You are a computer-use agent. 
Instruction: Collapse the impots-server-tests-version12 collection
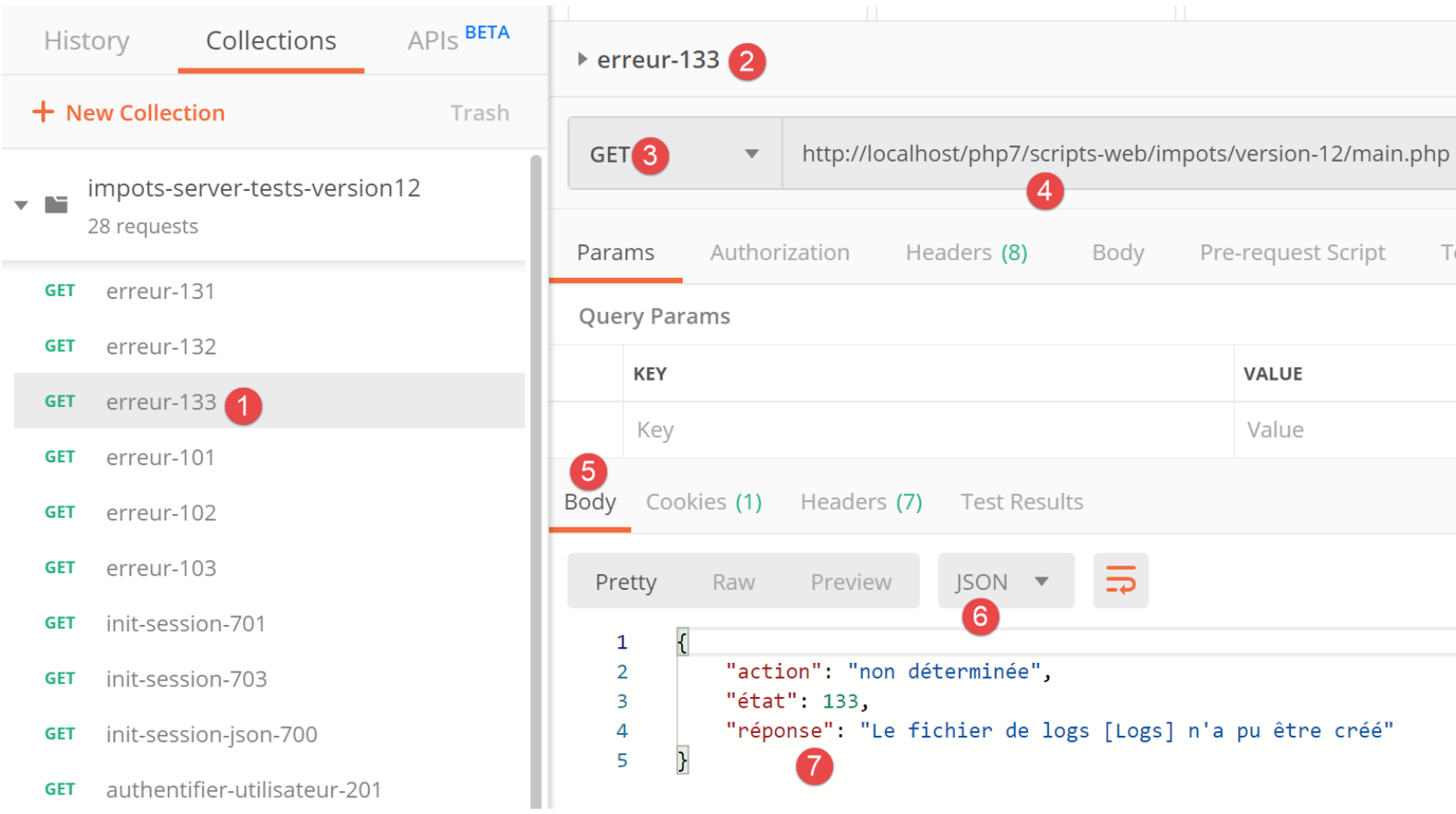tap(21, 206)
